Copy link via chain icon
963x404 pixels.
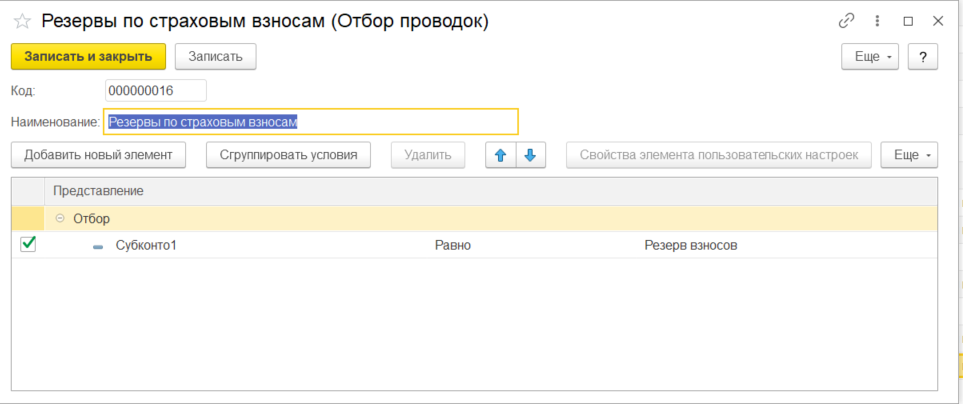click(847, 21)
